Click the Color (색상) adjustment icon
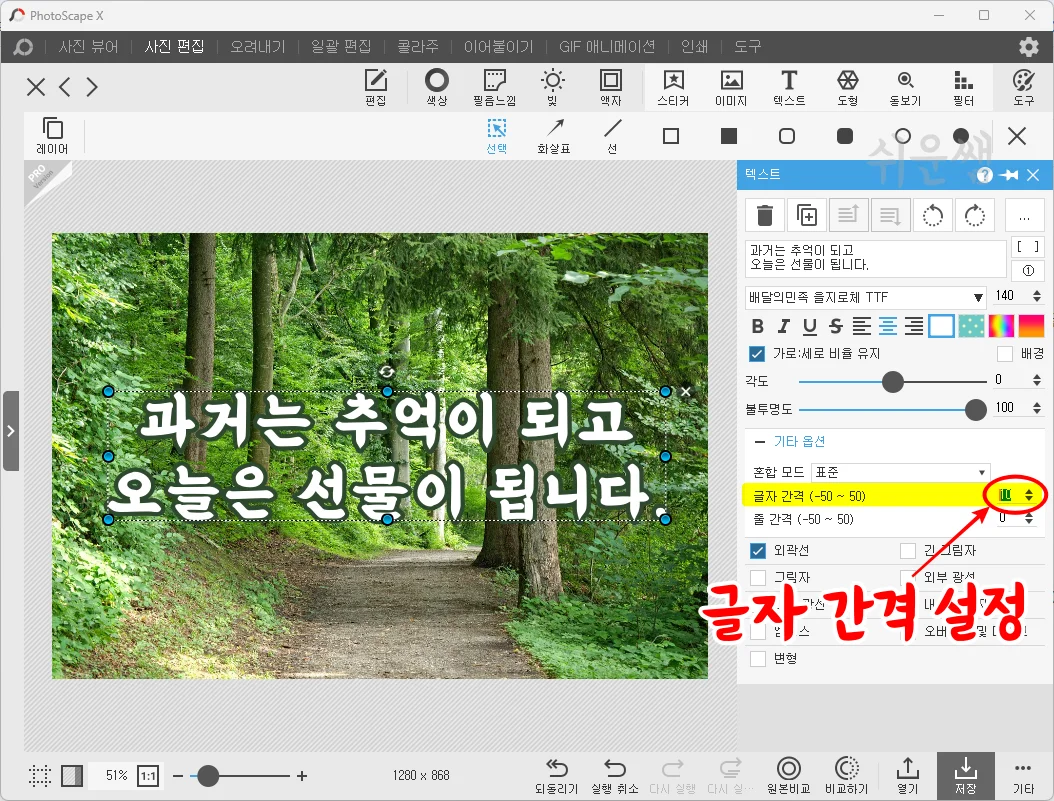Screen dimensions: 1054x801 pyautogui.click(x=435, y=87)
